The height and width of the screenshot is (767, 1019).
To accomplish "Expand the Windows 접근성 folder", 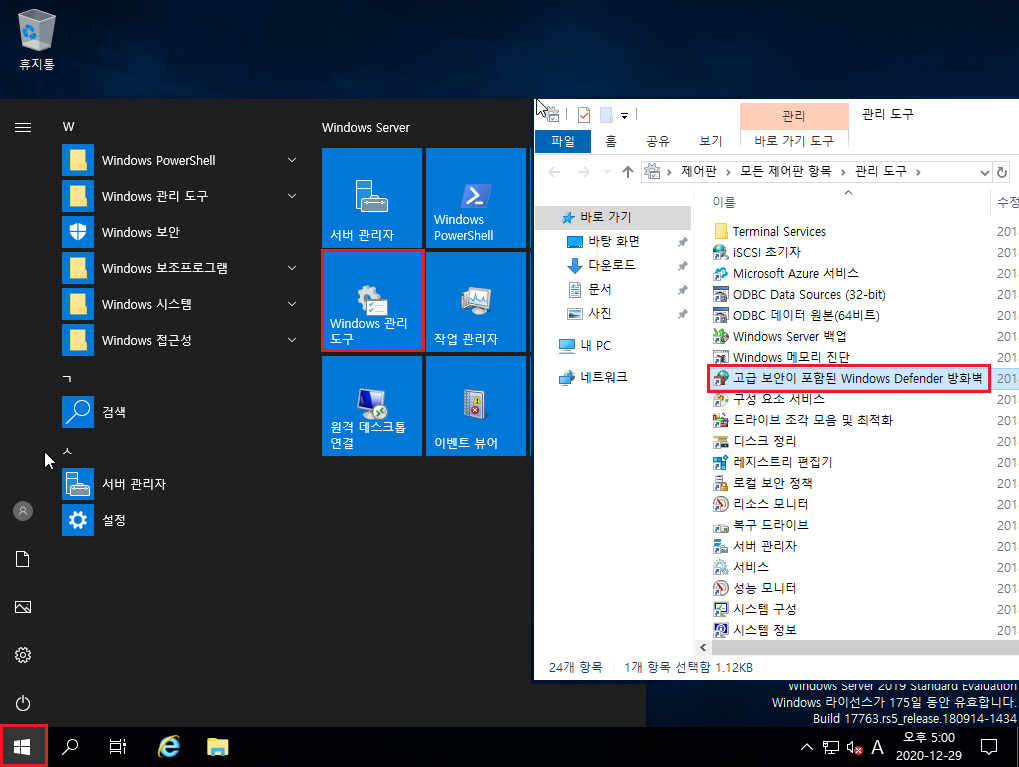I will pyautogui.click(x=292, y=340).
